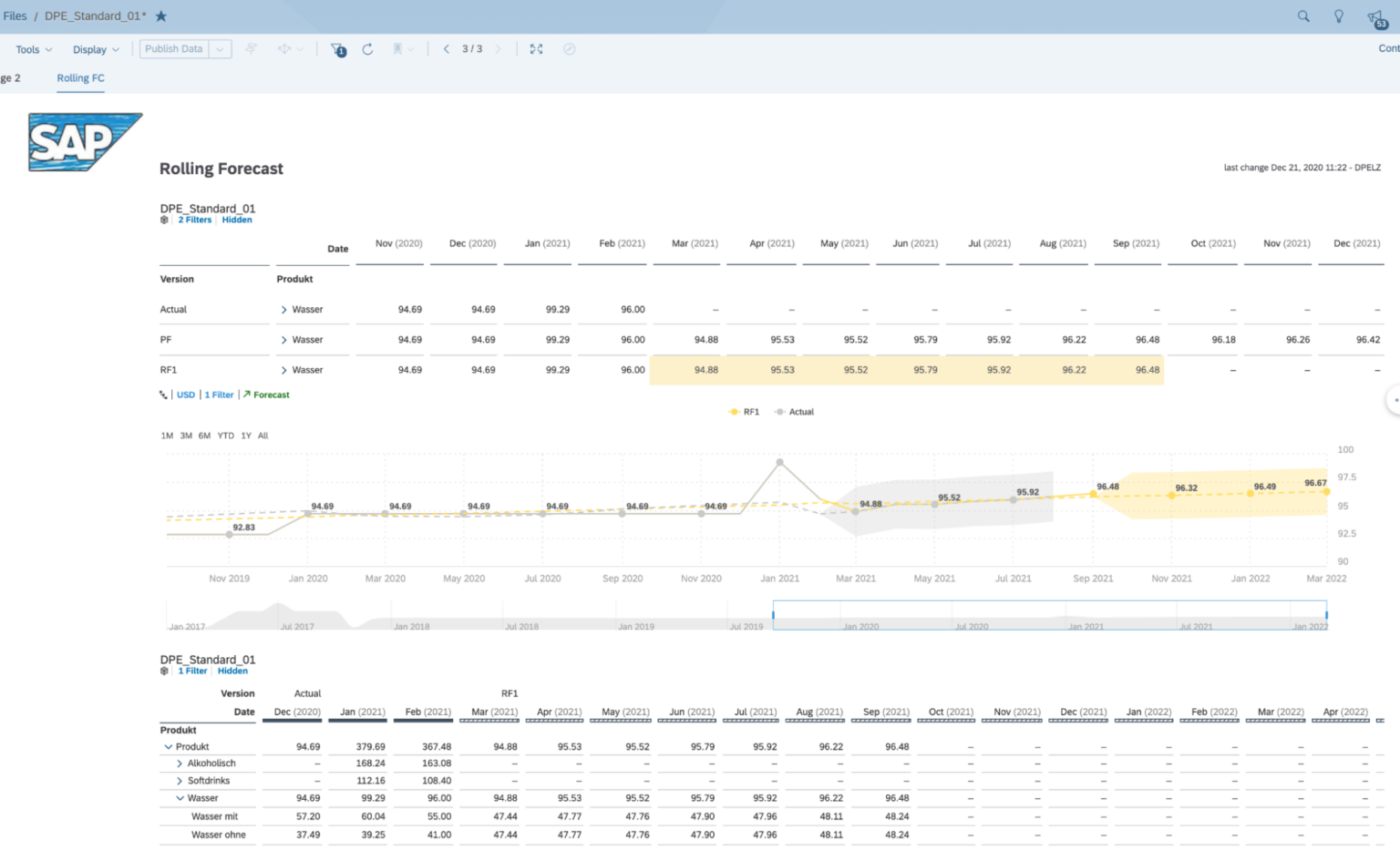The image size is (1400, 851).
Task: Expand the Wasser product row under Actual
Action: tap(285, 309)
